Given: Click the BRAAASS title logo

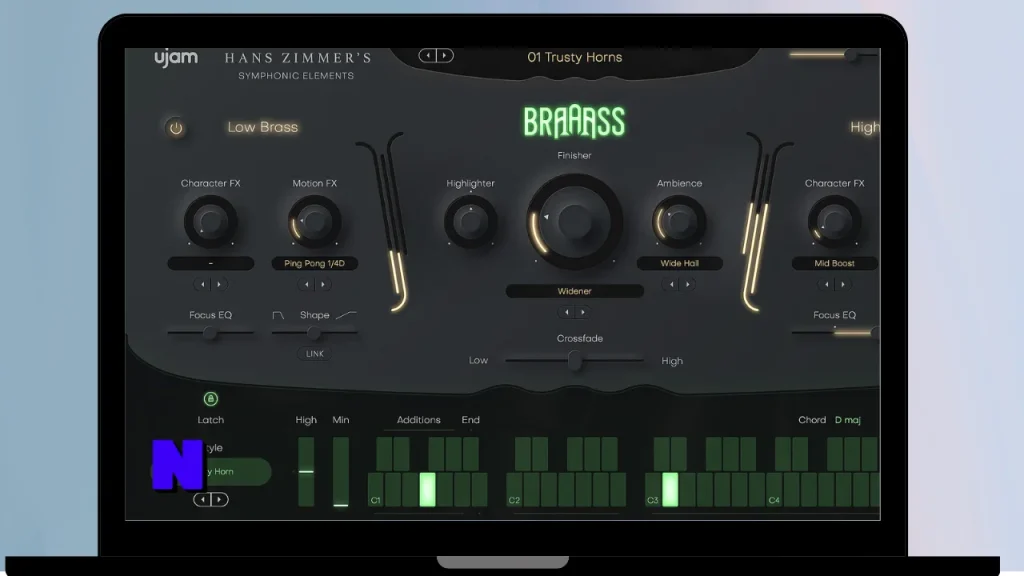Looking at the screenshot, I should pos(574,122).
